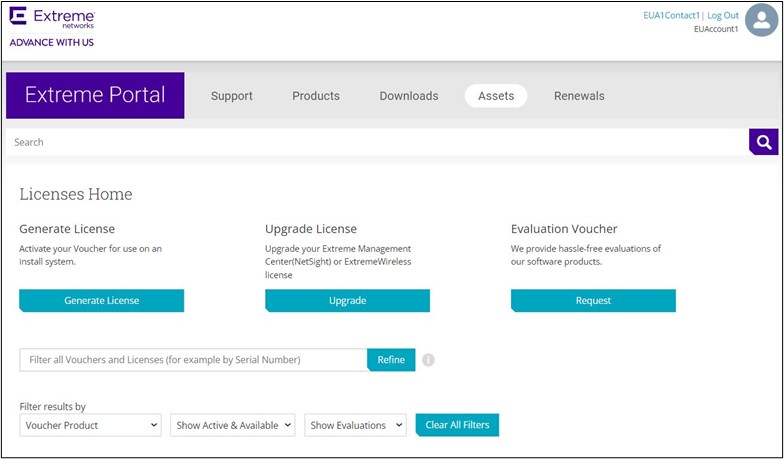Image resolution: width=784 pixels, height=459 pixels.
Task: Click the Log Out link
Action: [723, 16]
